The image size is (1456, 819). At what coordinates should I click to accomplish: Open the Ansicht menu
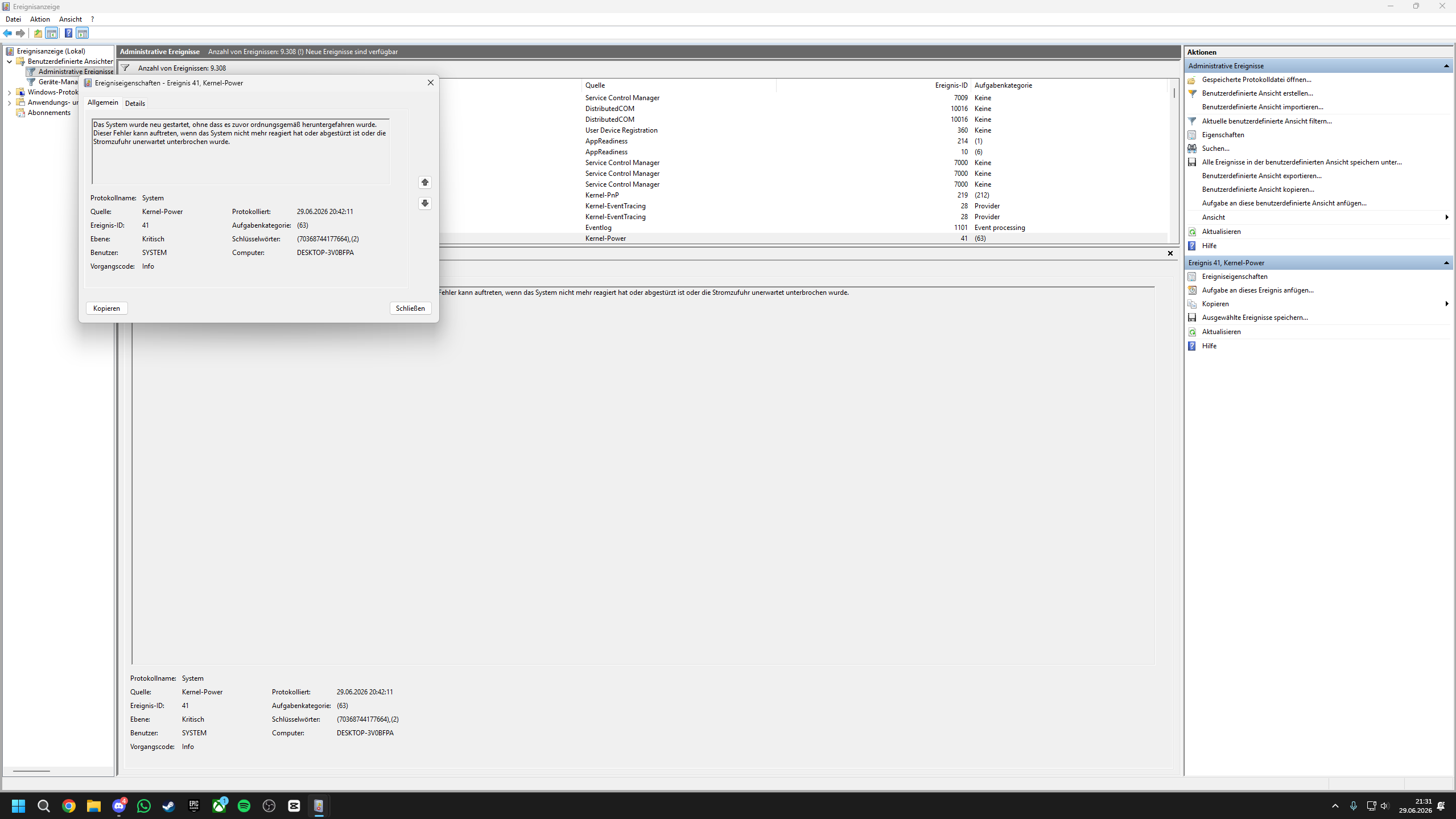[x=71, y=19]
